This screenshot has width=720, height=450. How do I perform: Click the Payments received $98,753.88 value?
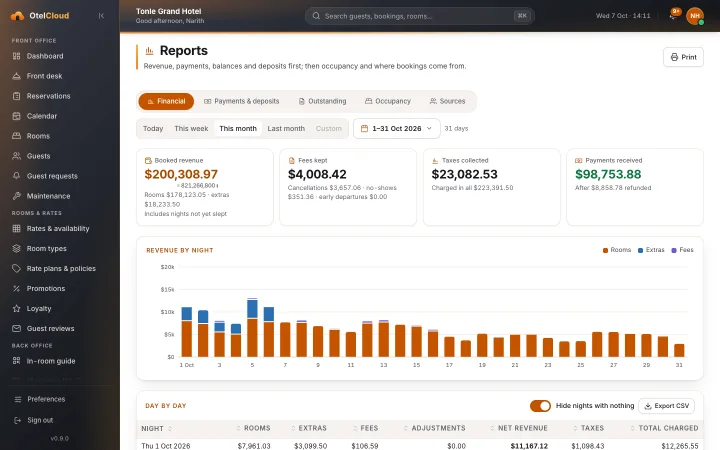coord(608,174)
